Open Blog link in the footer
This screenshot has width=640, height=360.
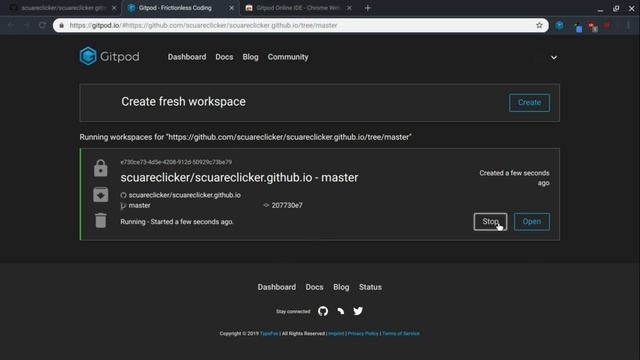pyautogui.click(x=341, y=287)
